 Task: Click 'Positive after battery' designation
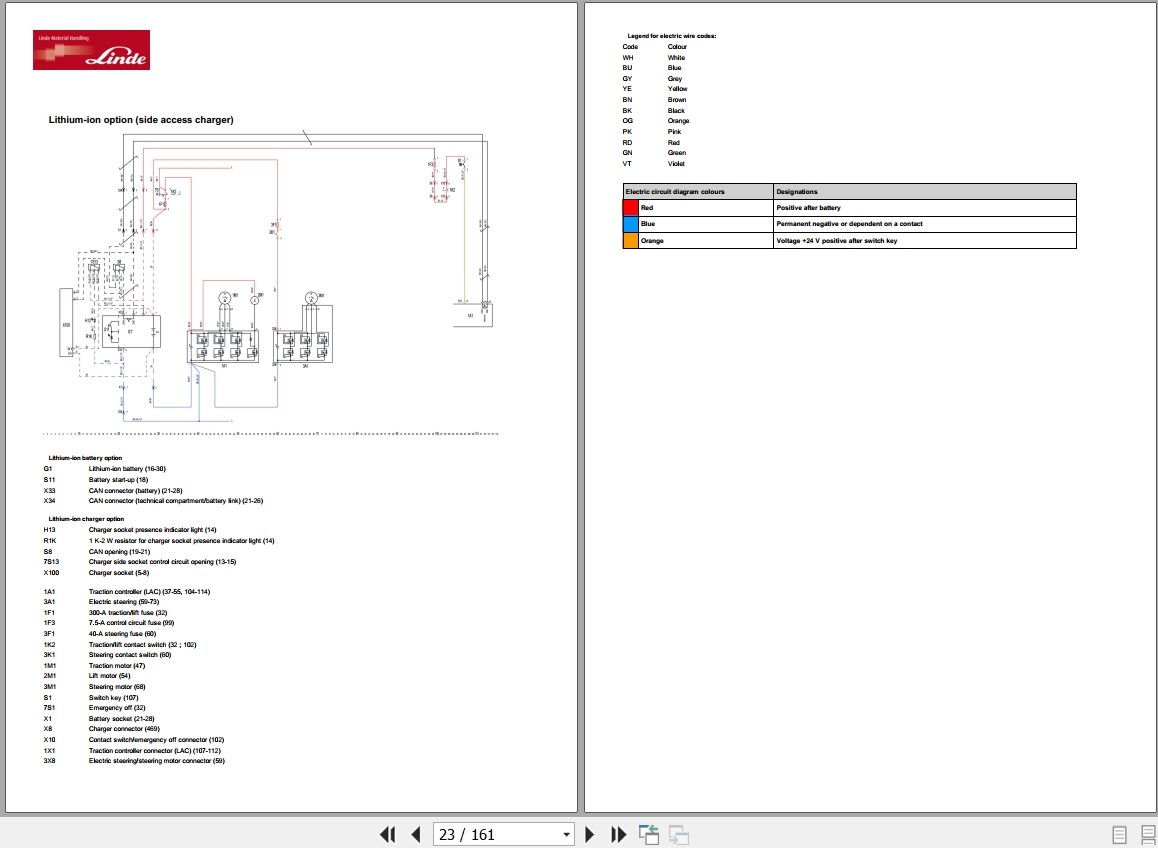[808, 208]
